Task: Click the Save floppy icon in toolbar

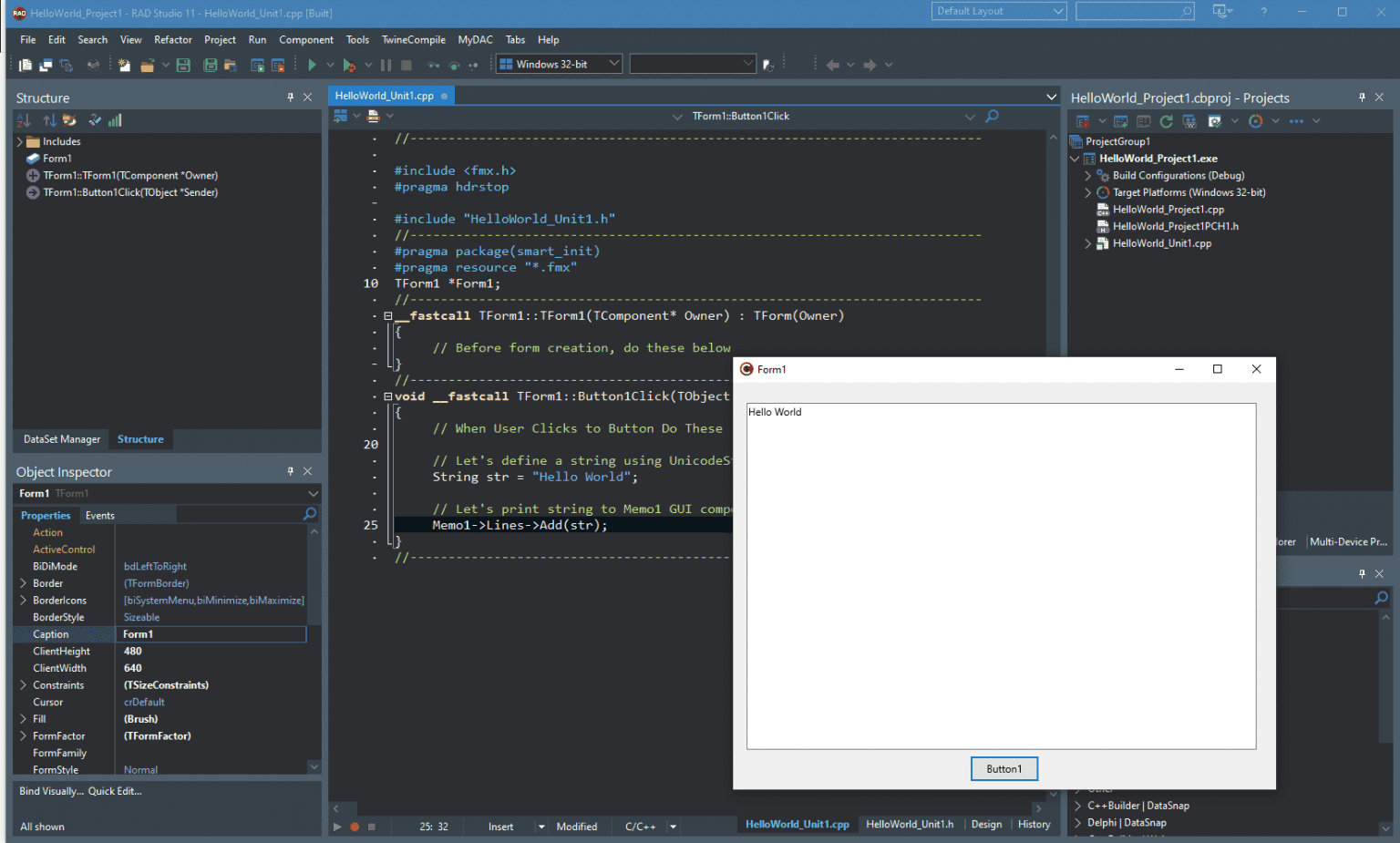Action: click(x=183, y=65)
